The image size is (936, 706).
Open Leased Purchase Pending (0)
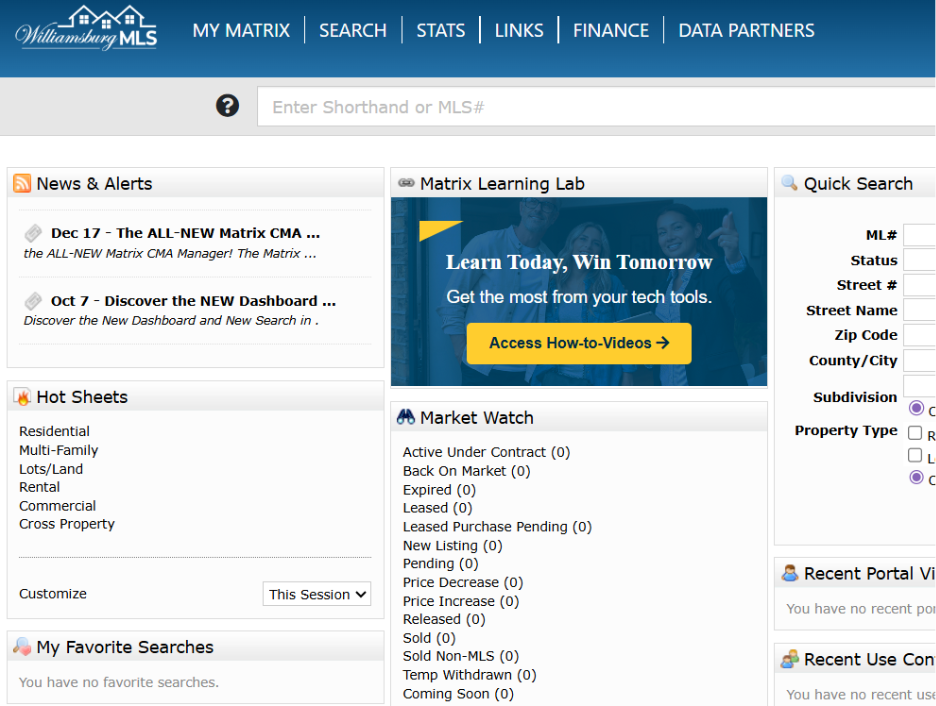point(497,526)
